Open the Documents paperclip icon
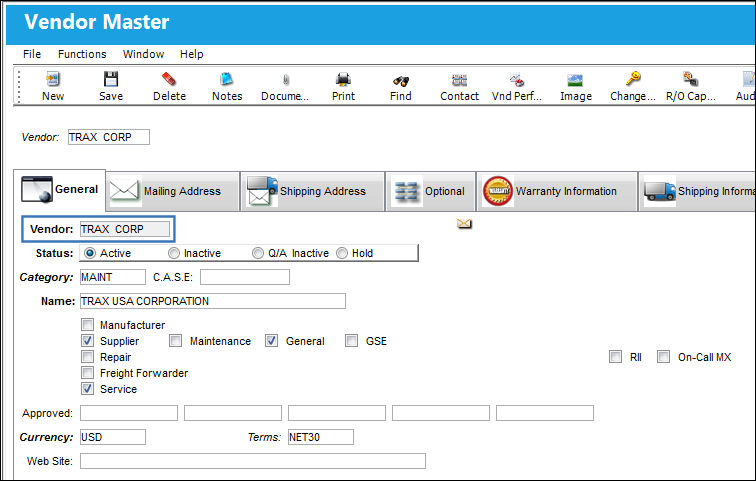This screenshot has width=756, height=481. coord(285,80)
